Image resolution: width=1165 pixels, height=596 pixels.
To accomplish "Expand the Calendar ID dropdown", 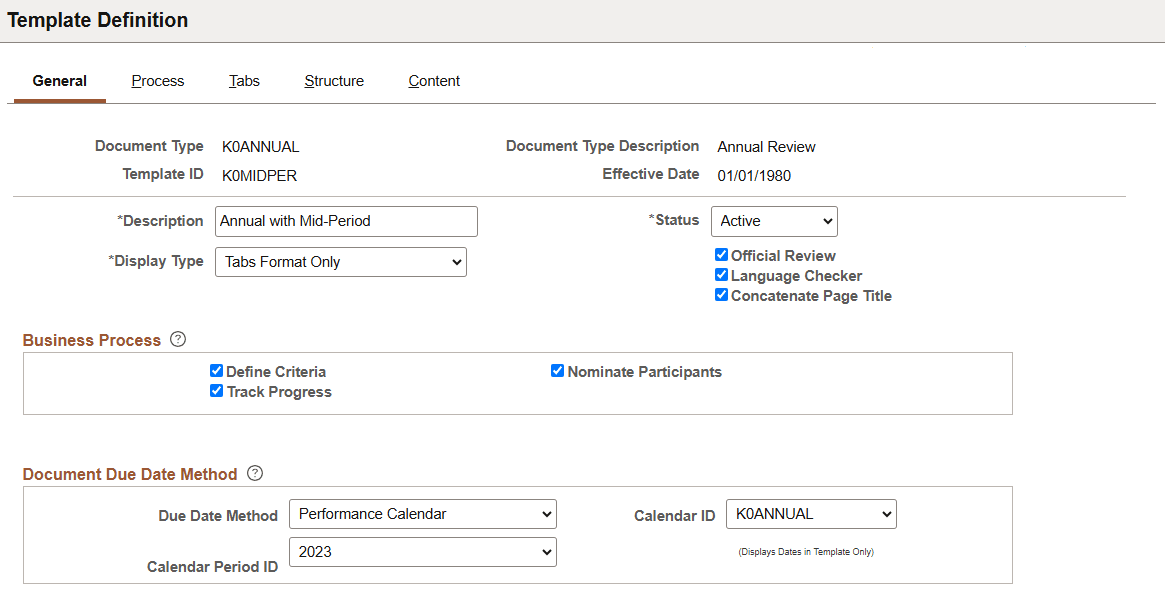I will click(x=811, y=514).
